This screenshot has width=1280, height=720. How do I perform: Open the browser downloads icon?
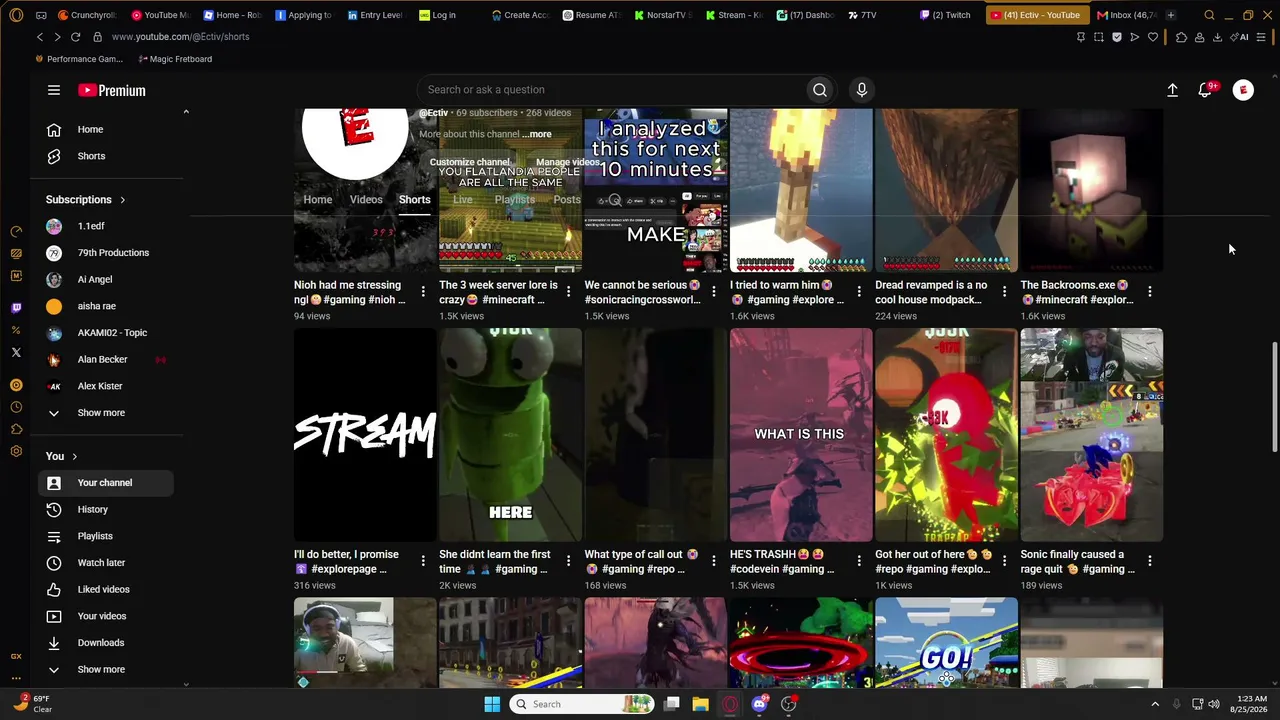(1217, 37)
